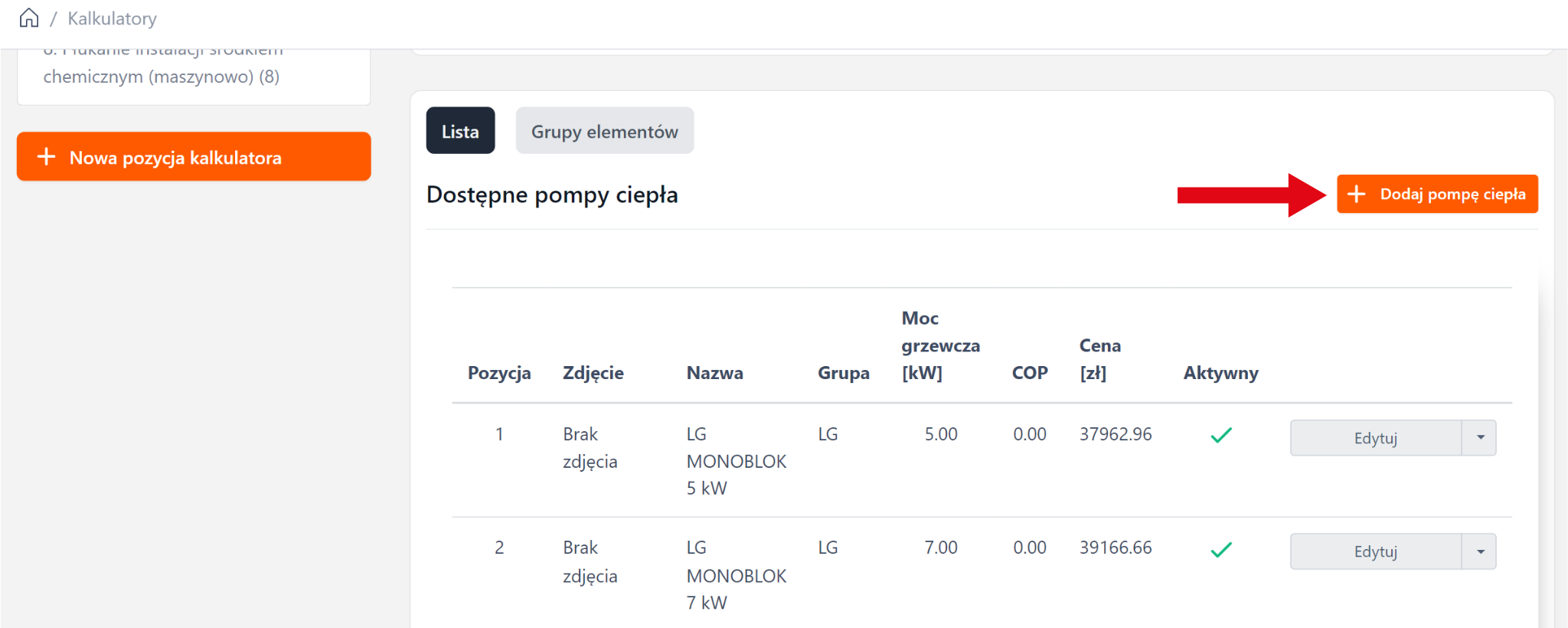
Task: Click Brak zdjęcia placeholder in row 1
Action: coord(590,448)
